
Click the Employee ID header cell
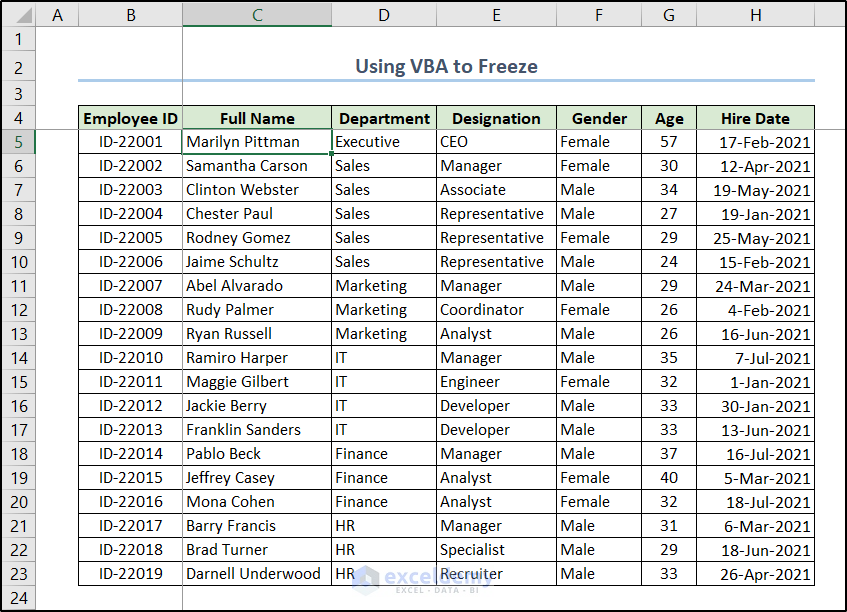coord(130,118)
